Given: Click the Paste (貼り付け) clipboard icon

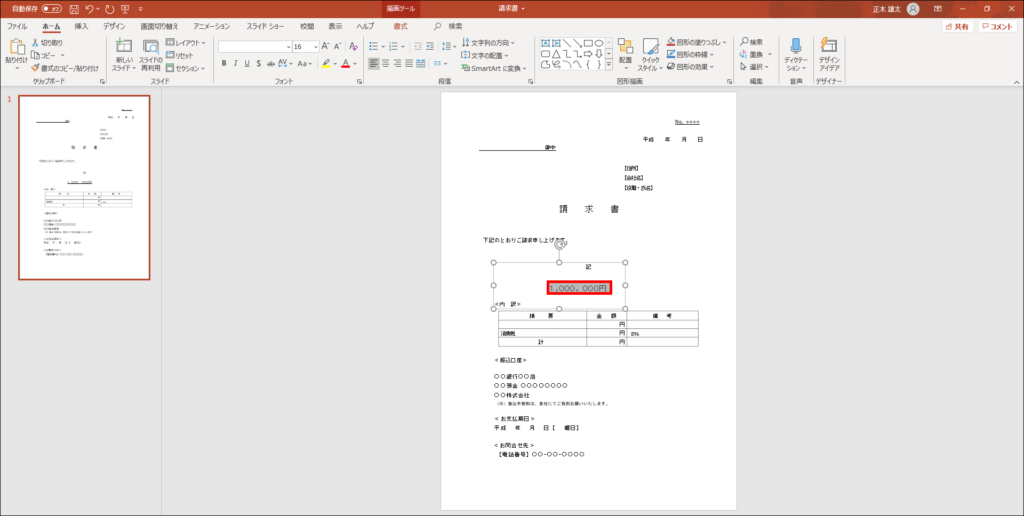Looking at the screenshot, I should [x=16, y=47].
